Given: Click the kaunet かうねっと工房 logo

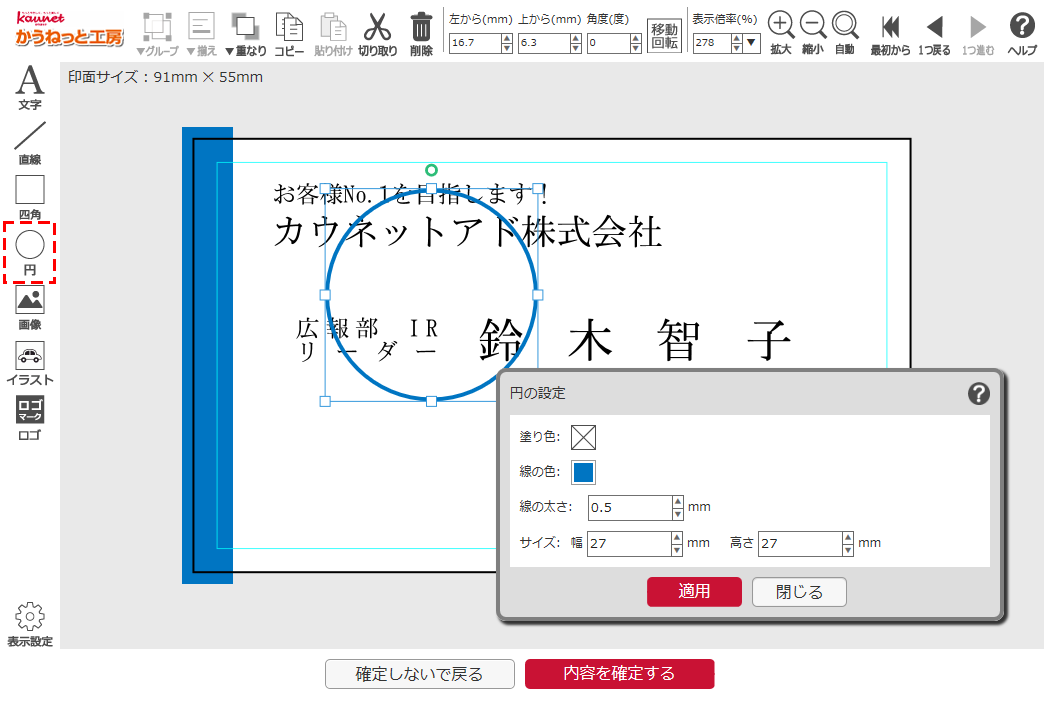Looking at the screenshot, I should pos(69,29).
